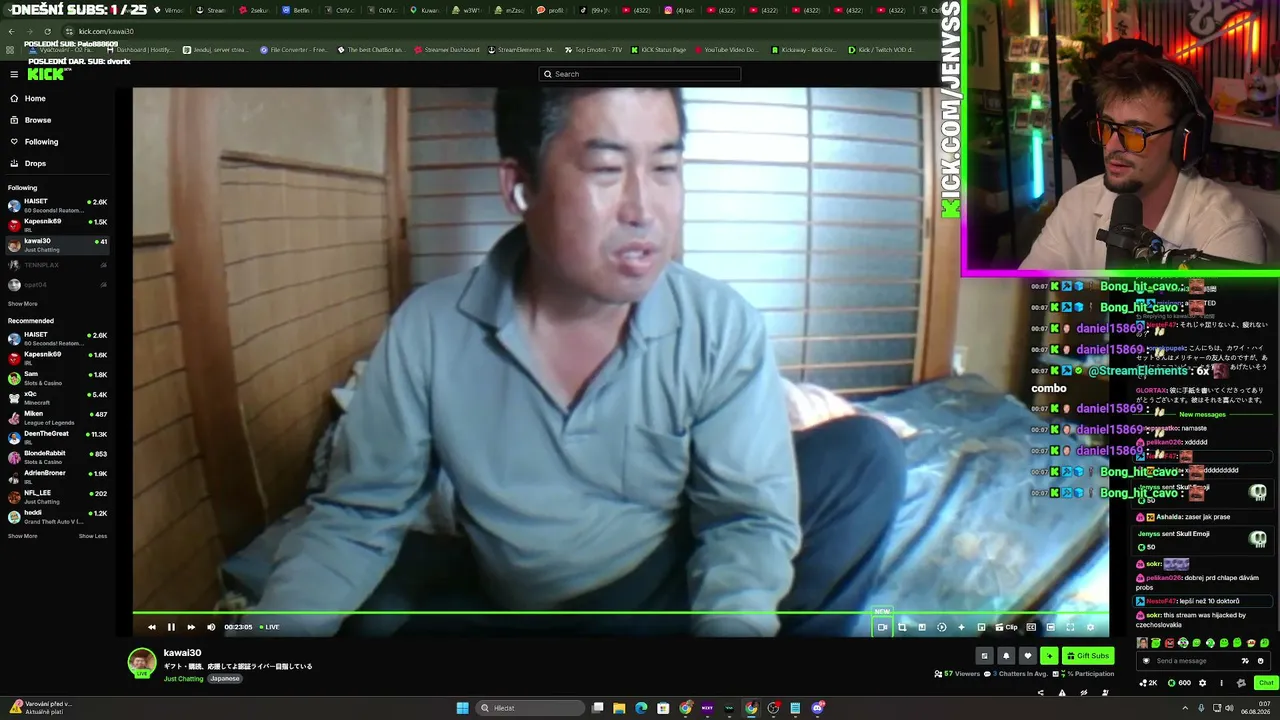Open File Explorer from taskbar
1280x720 pixels.
pyautogui.click(x=619, y=708)
